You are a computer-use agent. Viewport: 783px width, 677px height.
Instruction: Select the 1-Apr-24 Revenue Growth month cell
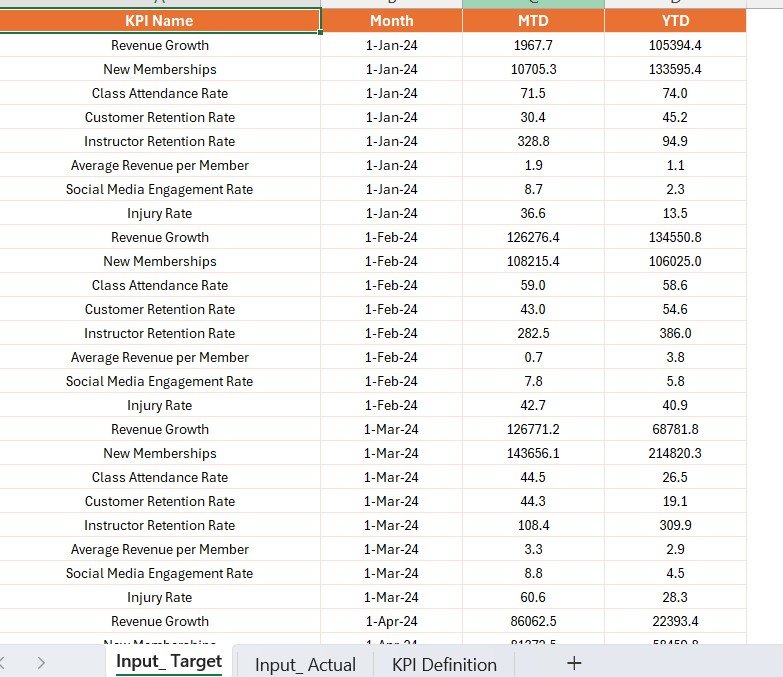tap(392, 620)
